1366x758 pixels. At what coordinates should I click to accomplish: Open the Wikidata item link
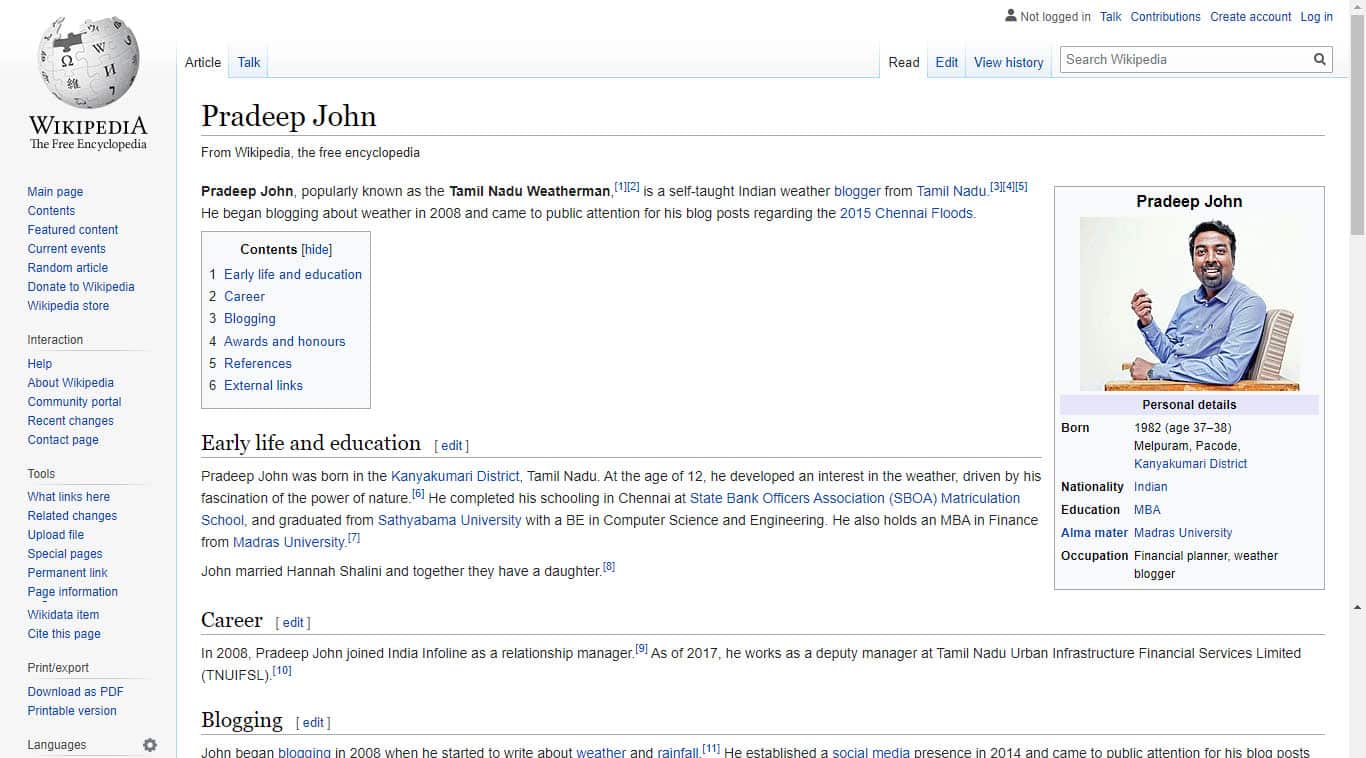click(x=63, y=615)
